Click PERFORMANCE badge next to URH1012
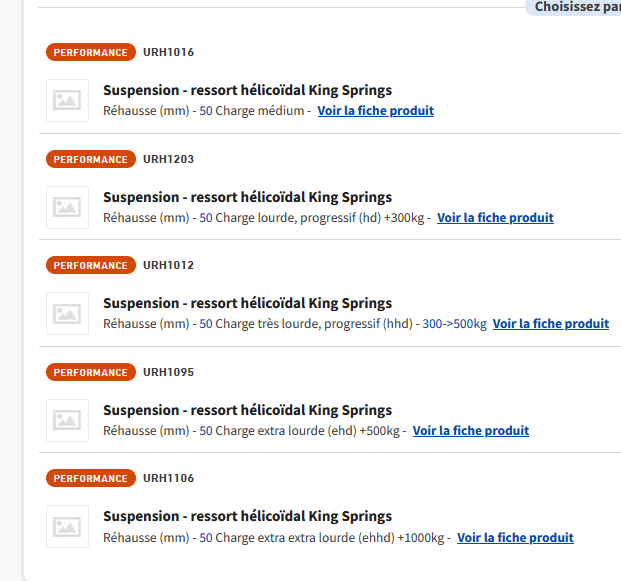 click(90, 265)
